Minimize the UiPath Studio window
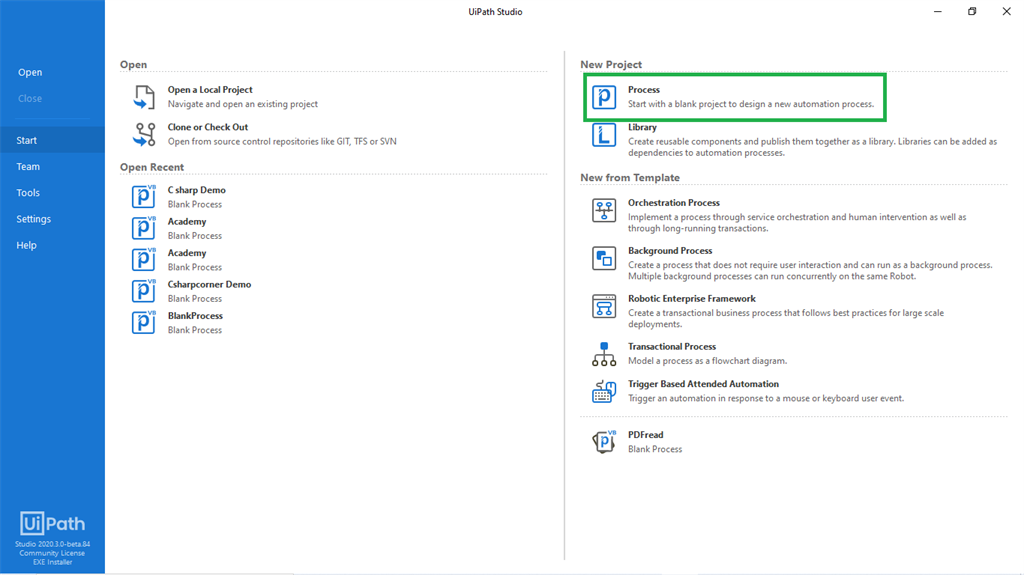The height and width of the screenshot is (575, 1024). [938, 12]
